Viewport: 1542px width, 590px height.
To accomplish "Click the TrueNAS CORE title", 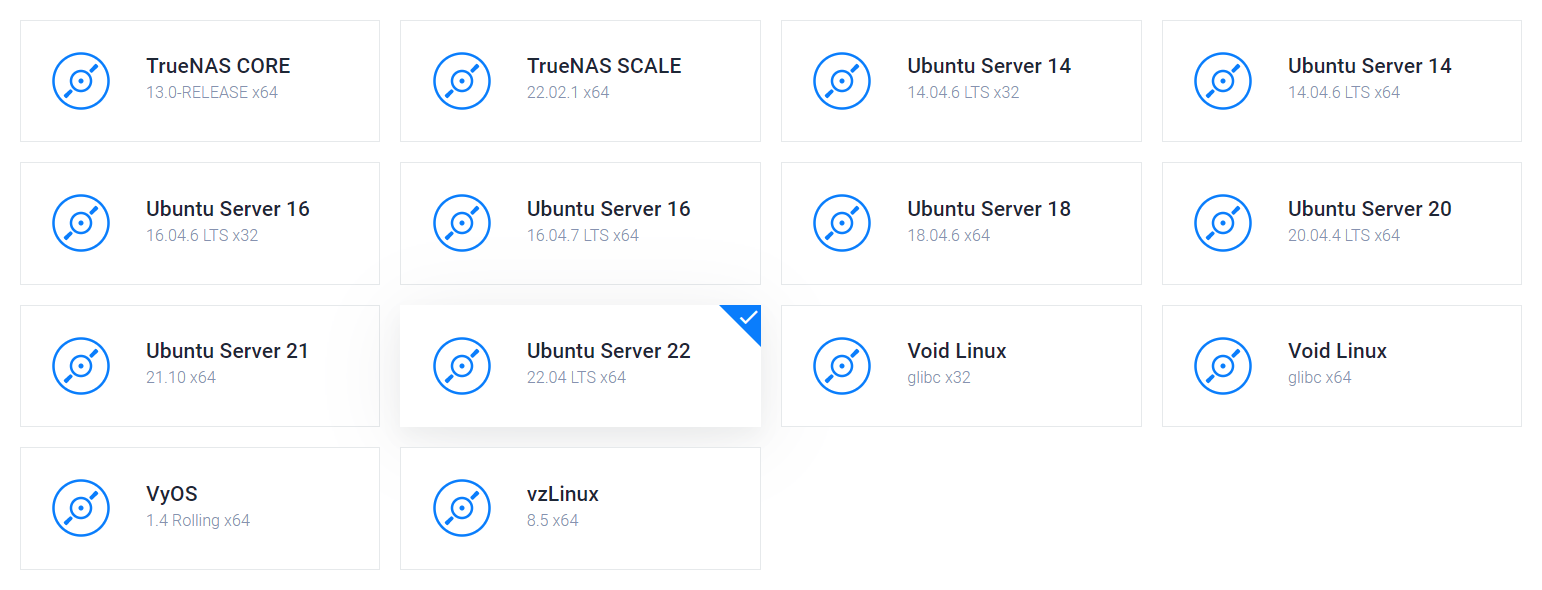I will tap(218, 66).
